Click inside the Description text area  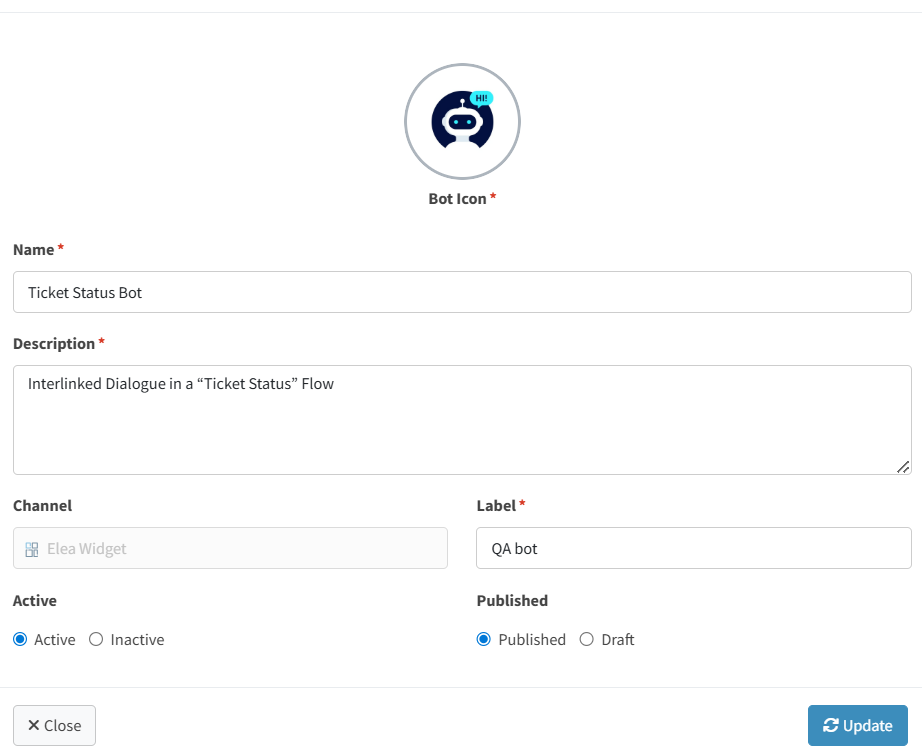pos(462,420)
